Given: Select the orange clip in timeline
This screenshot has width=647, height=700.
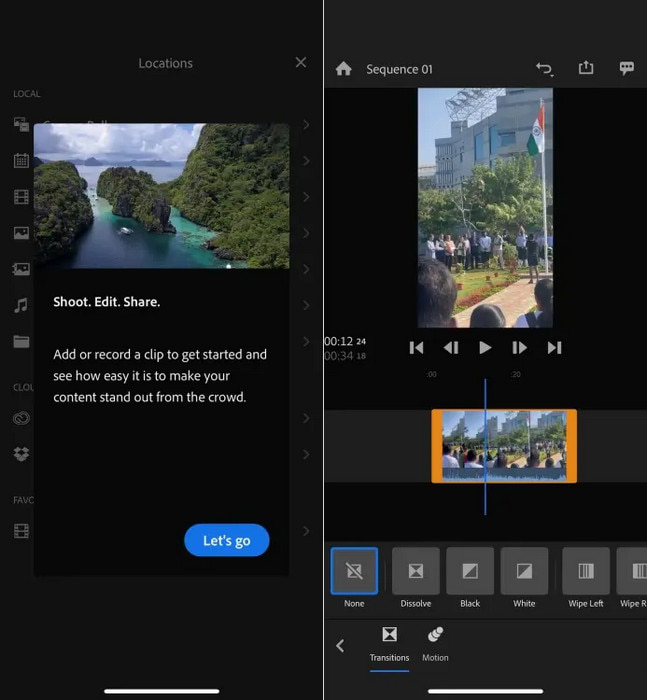Looking at the screenshot, I should click(504, 446).
